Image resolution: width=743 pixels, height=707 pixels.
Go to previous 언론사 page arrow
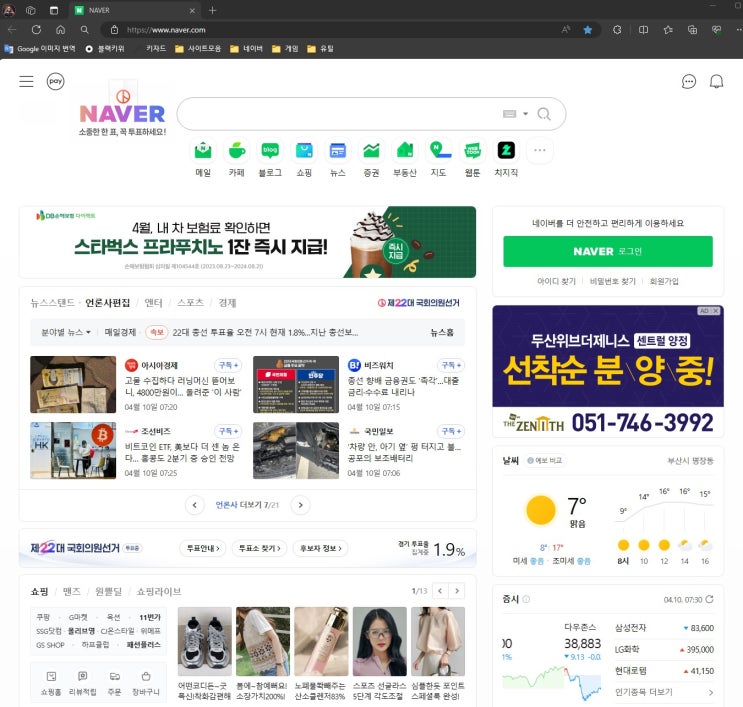(194, 505)
